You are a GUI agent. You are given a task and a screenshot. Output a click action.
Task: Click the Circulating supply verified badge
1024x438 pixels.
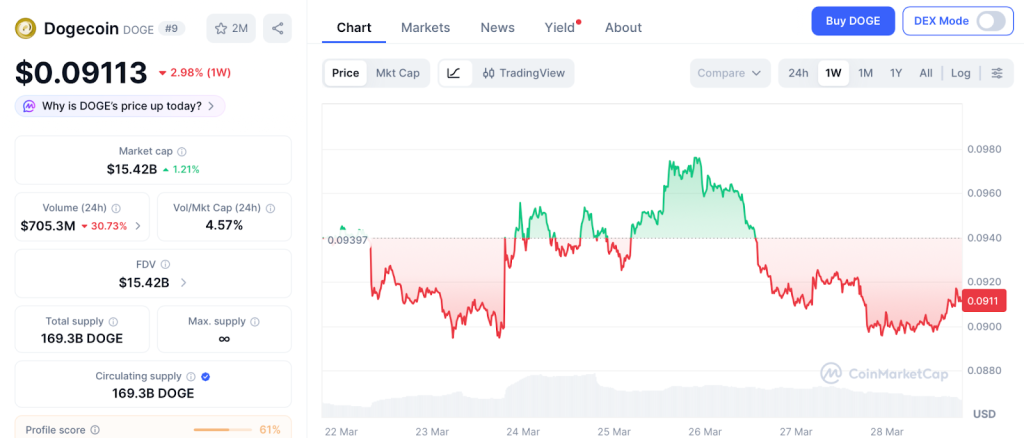205,376
